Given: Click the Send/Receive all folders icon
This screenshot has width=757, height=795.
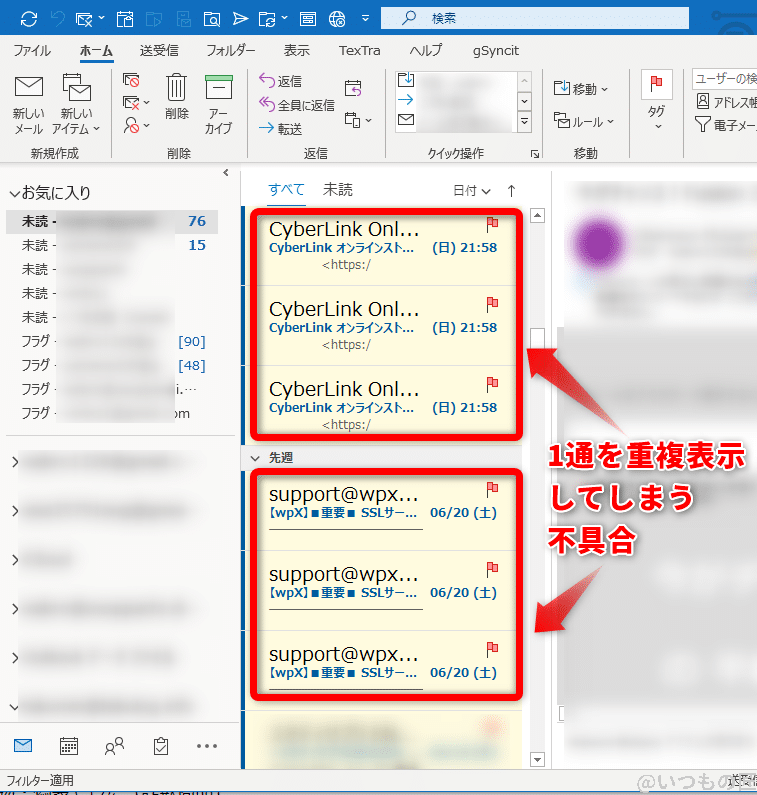Looking at the screenshot, I should pyautogui.click(x=28, y=19).
